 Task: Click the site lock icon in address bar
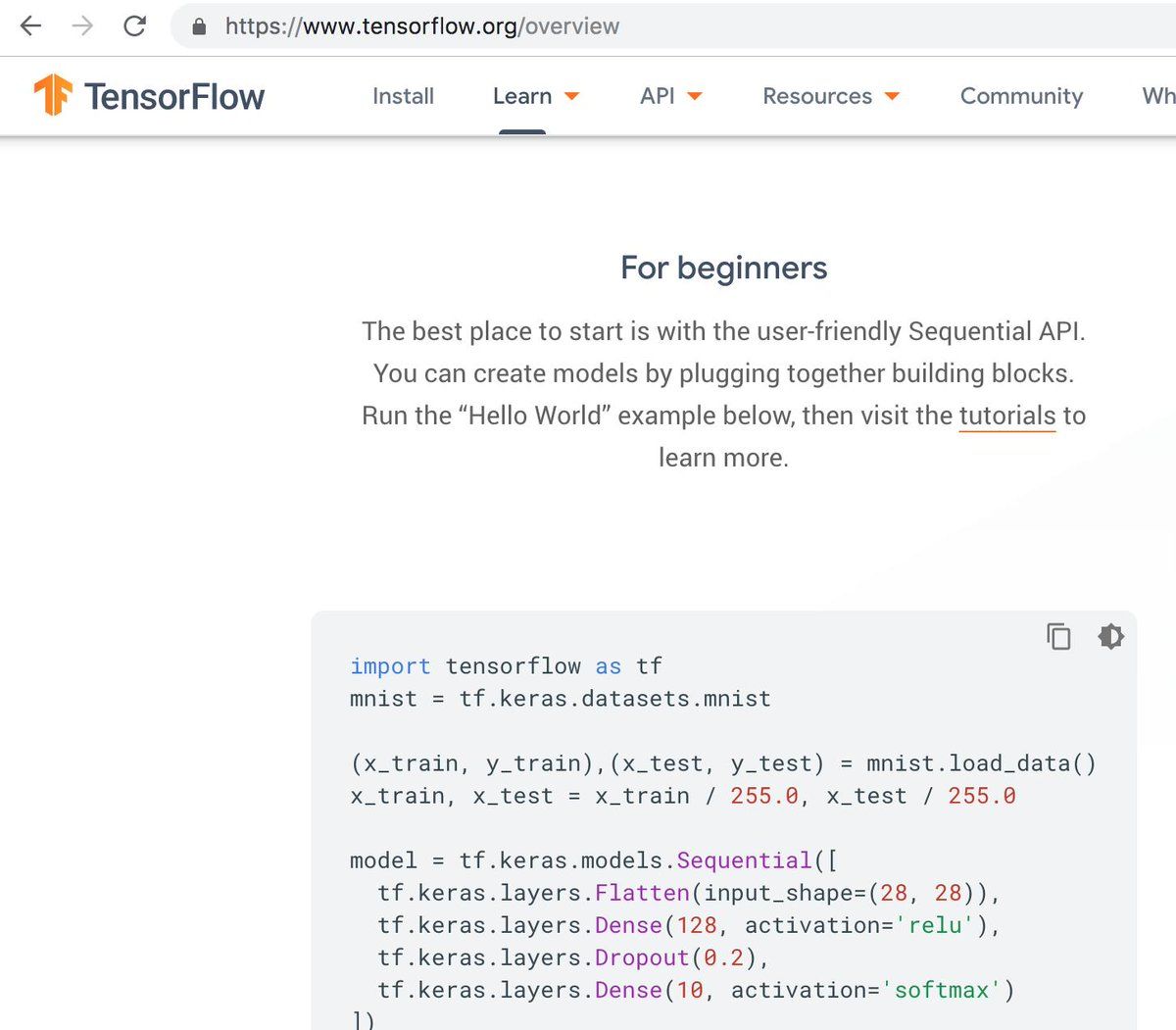coord(199,26)
